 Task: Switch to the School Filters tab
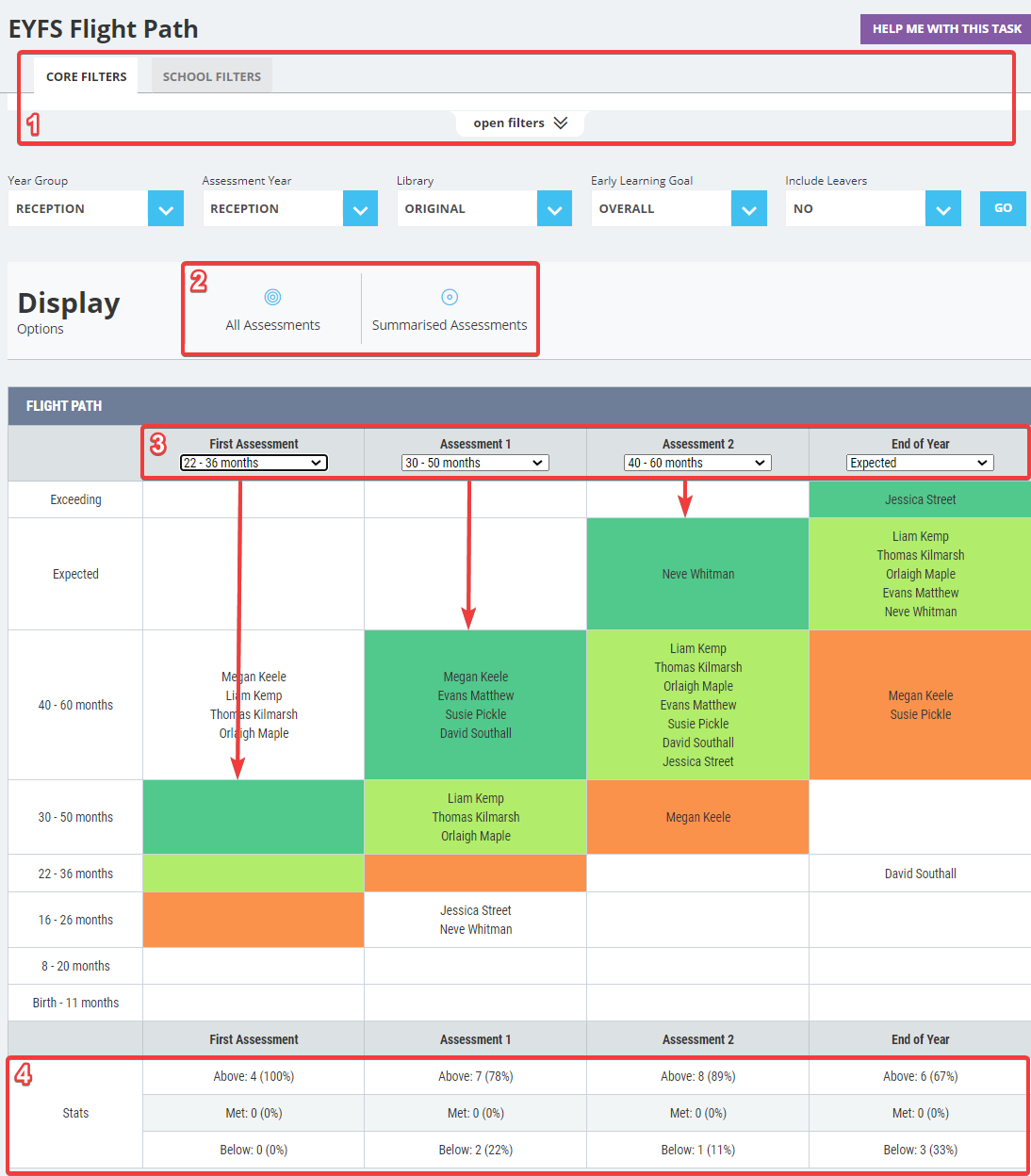coord(212,76)
